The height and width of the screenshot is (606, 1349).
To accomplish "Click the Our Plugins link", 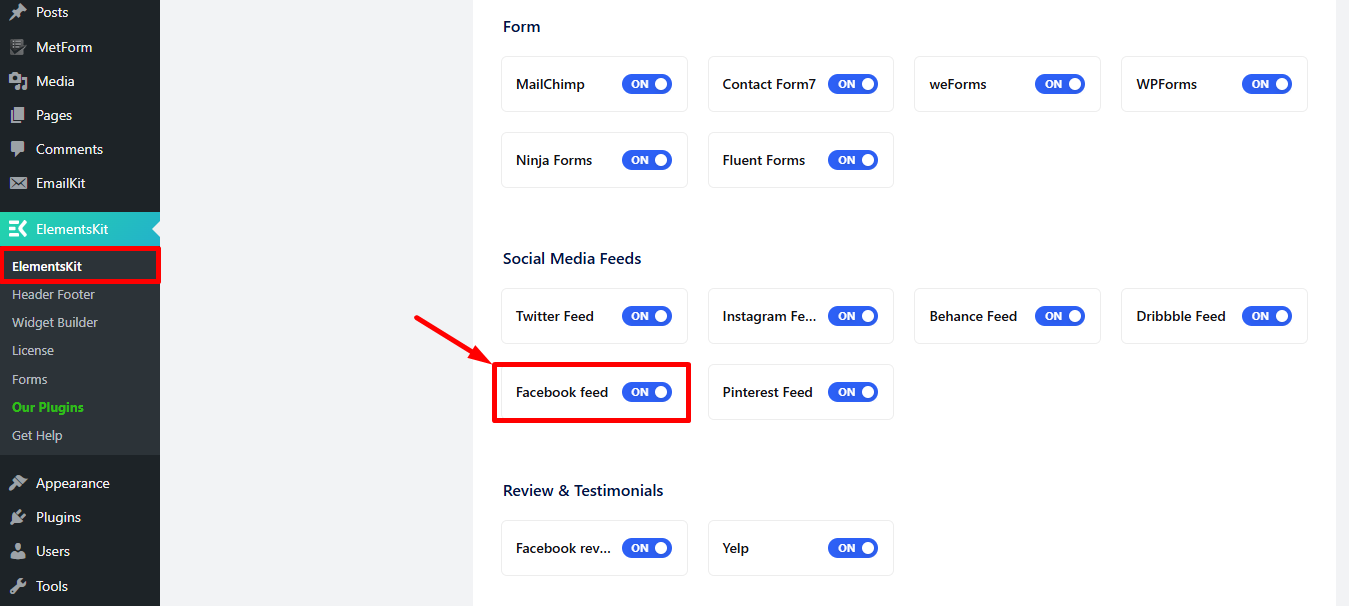I will pyautogui.click(x=49, y=407).
